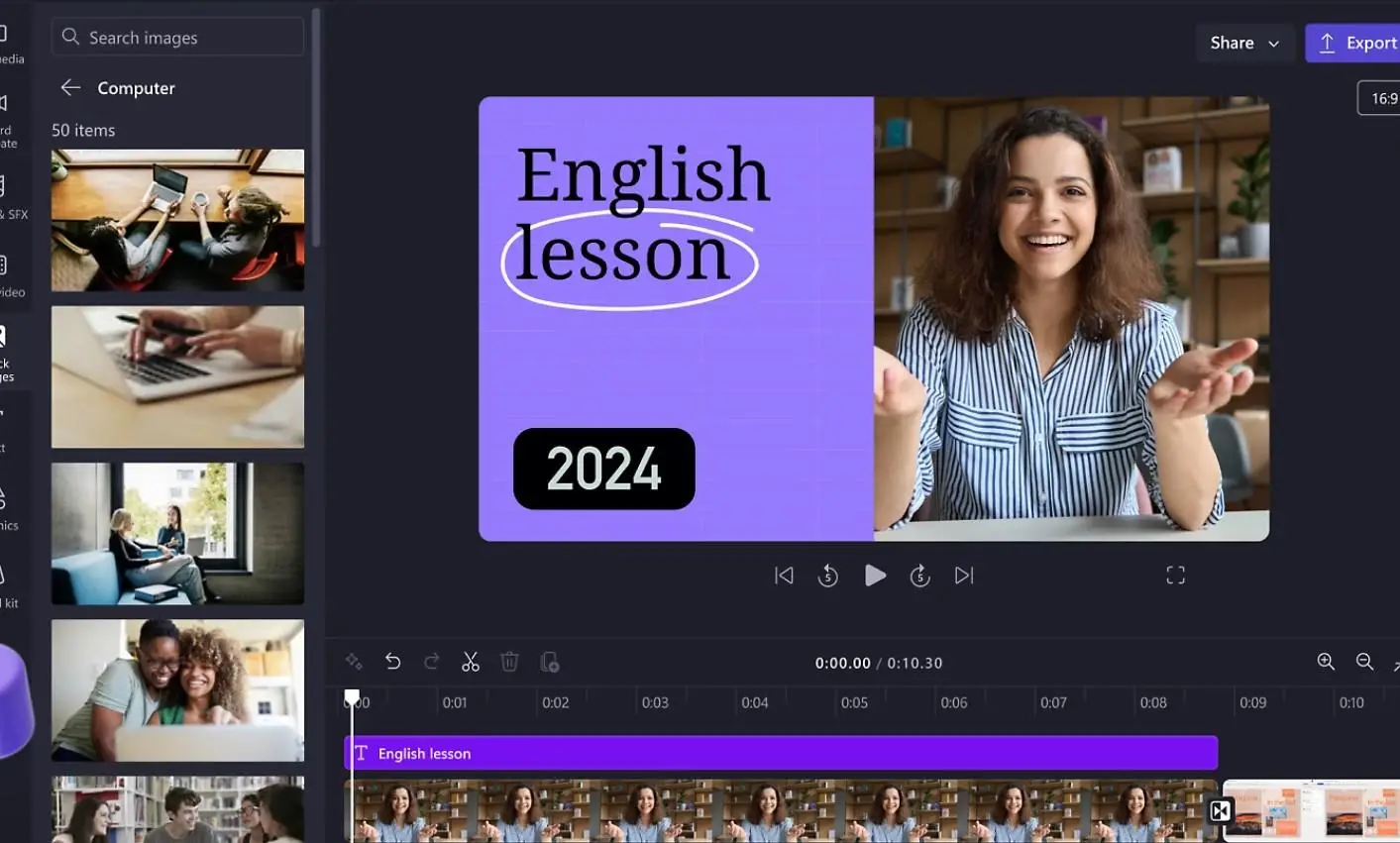This screenshot has width=1400, height=843.
Task: Rewind 5 seconds
Action: click(828, 576)
